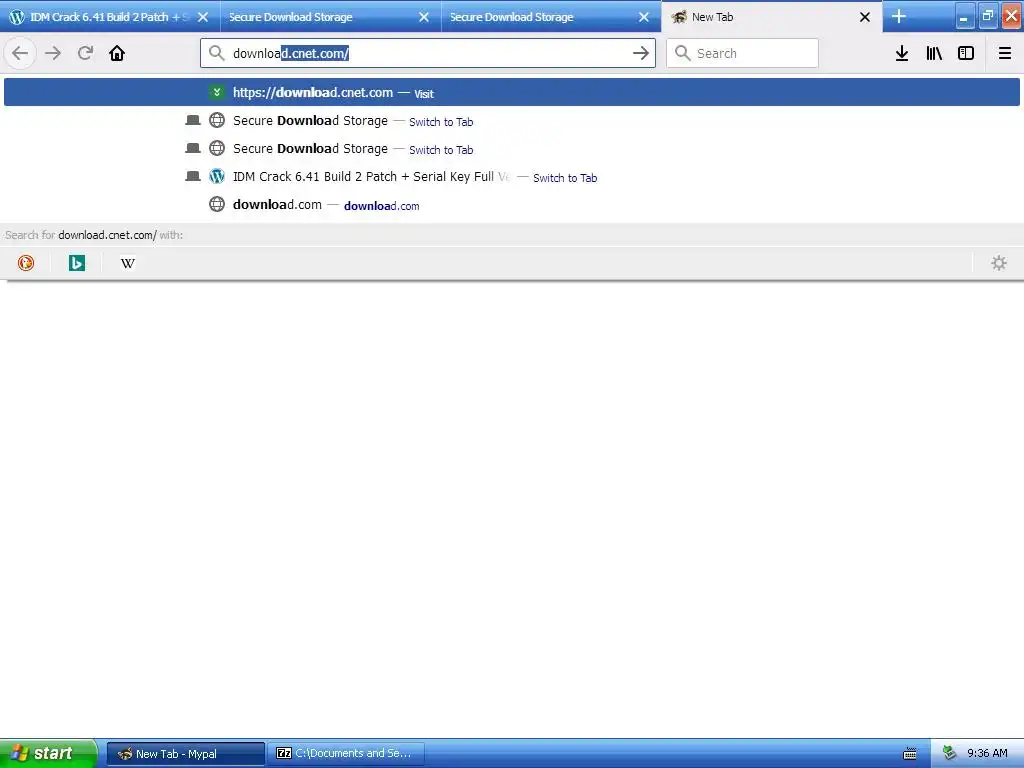Close the New Tab tab
Screen dimensions: 1024x768
(865, 17)
